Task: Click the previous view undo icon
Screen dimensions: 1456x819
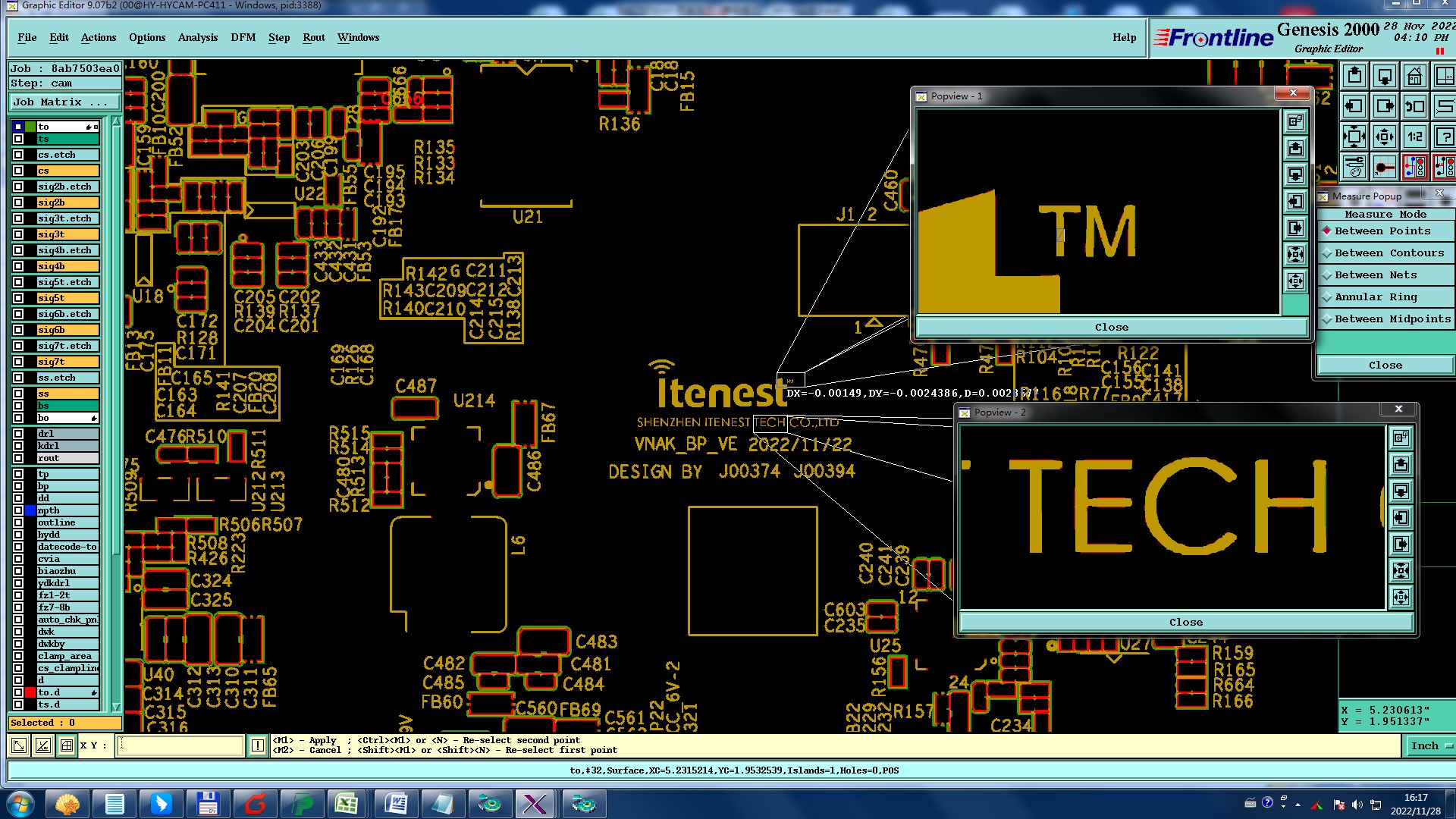Action: coord(1414,107)
